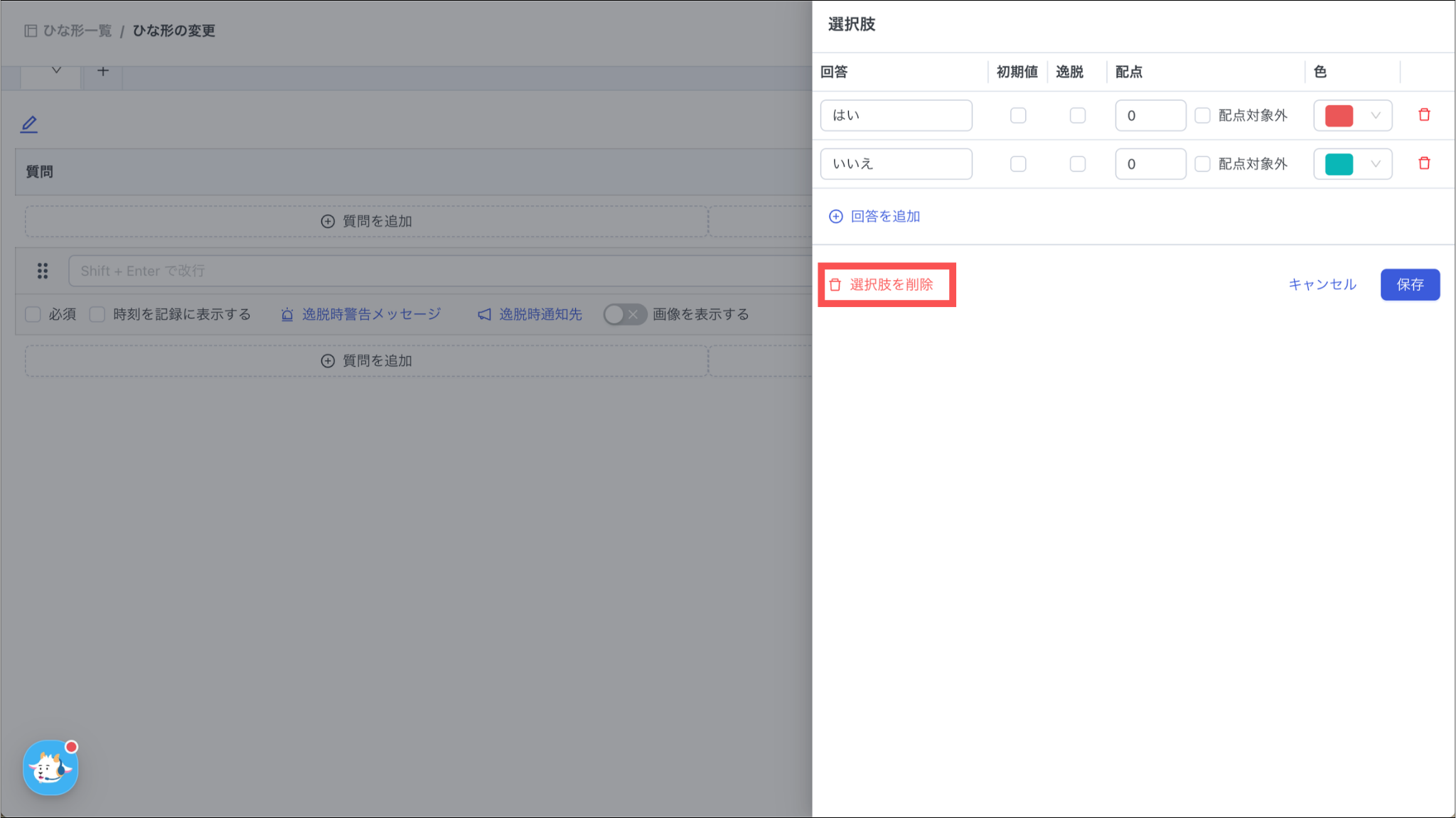
Task: Expand the chevron dropdown near tab bar
Action: click(56, 70)
